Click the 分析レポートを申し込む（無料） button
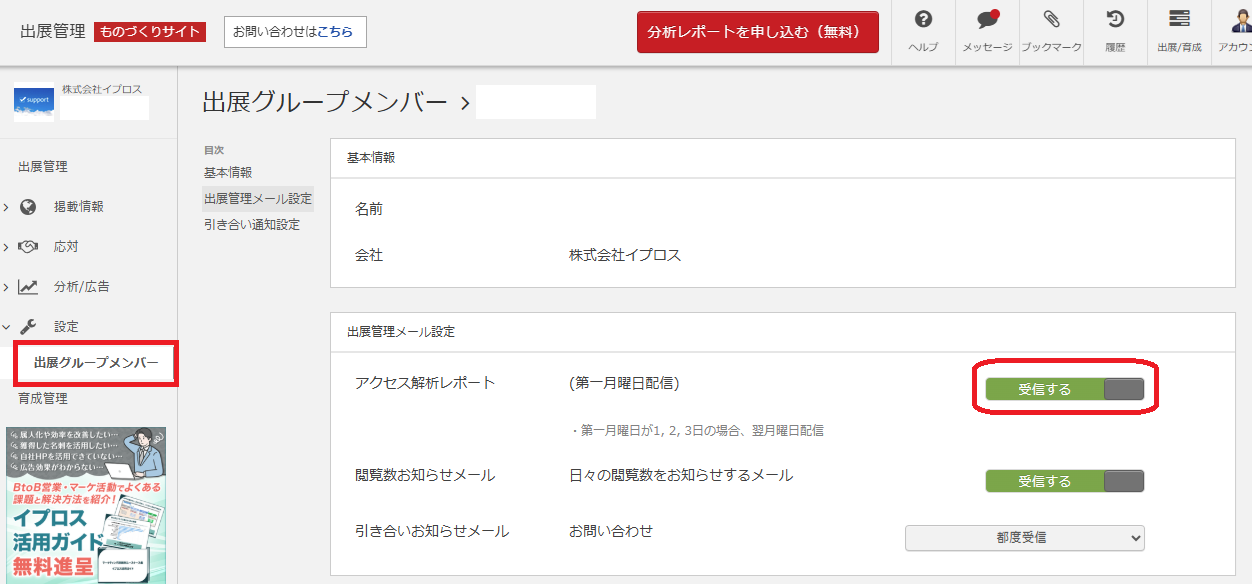 pyautogui.click(x=757, y=32)
